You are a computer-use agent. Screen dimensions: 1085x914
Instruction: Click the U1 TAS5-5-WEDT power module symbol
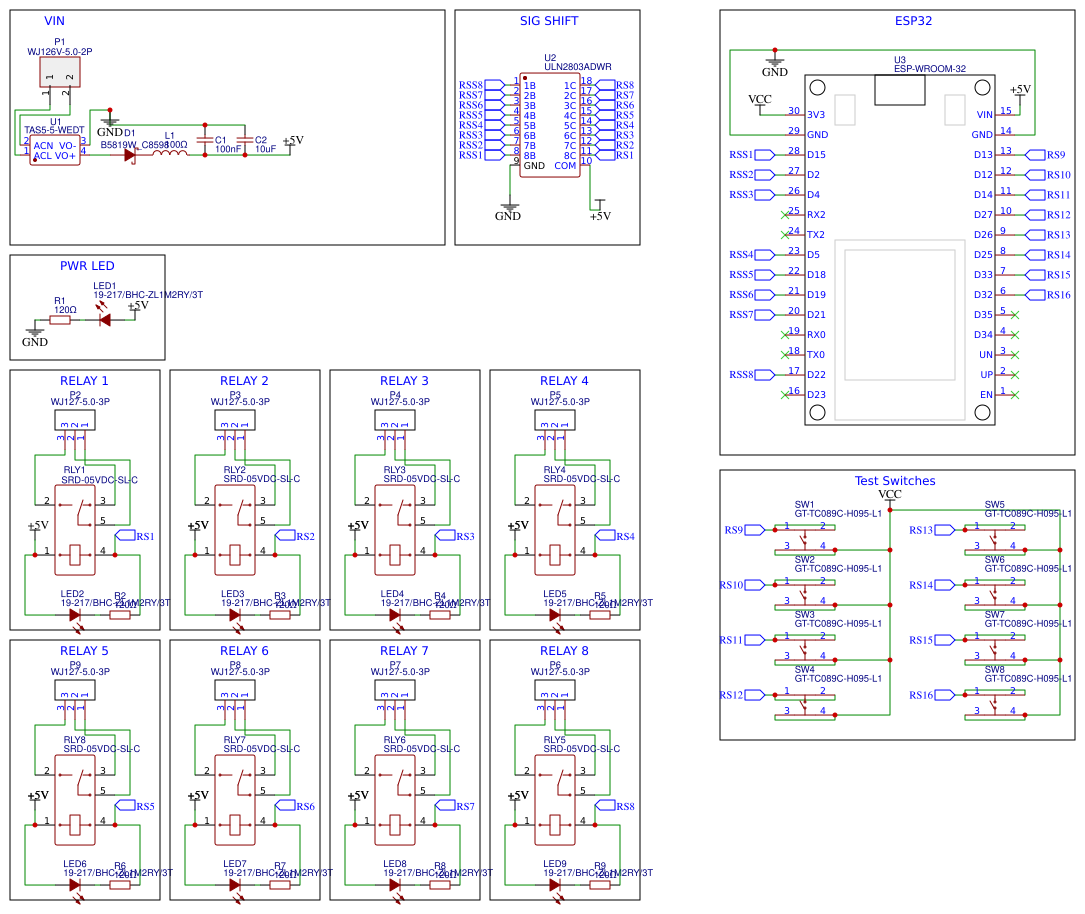55,150
